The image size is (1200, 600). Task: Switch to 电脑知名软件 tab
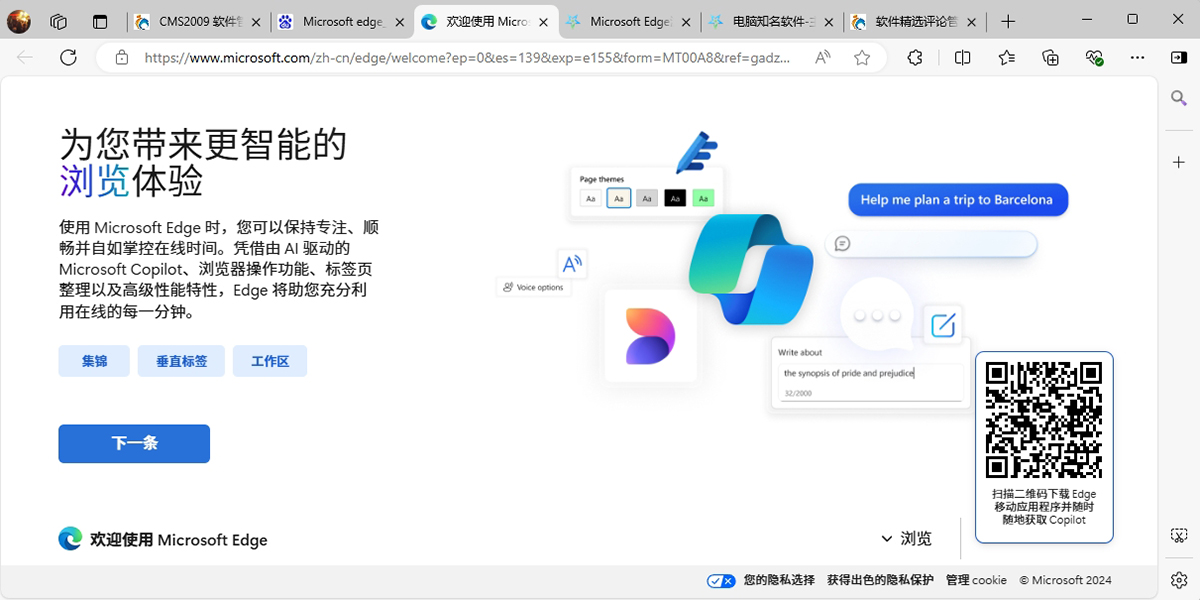pyautogui.click(x=773, y=21)
